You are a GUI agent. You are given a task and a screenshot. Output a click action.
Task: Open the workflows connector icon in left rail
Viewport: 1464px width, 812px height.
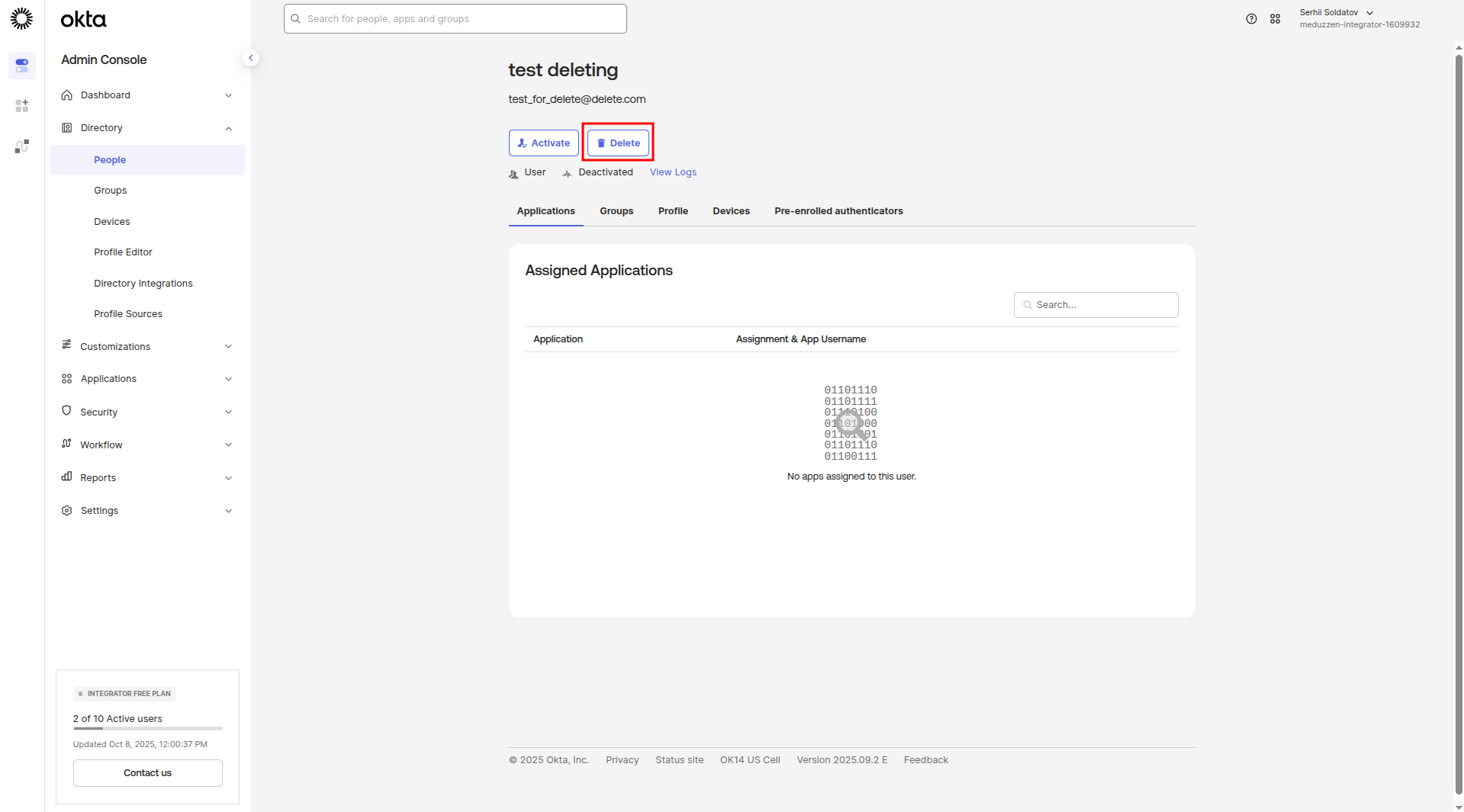click(21, 146)
